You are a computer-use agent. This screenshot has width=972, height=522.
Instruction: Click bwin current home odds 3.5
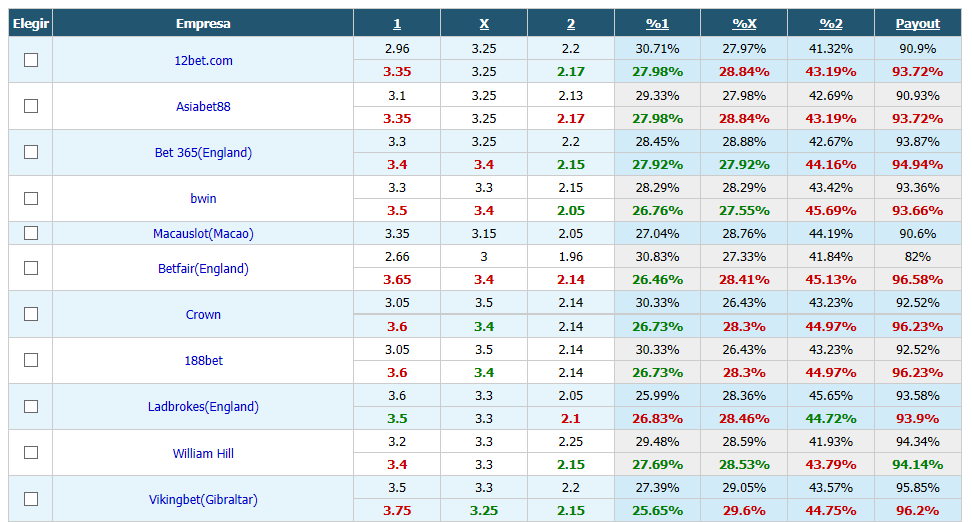[x=397, y=211]
